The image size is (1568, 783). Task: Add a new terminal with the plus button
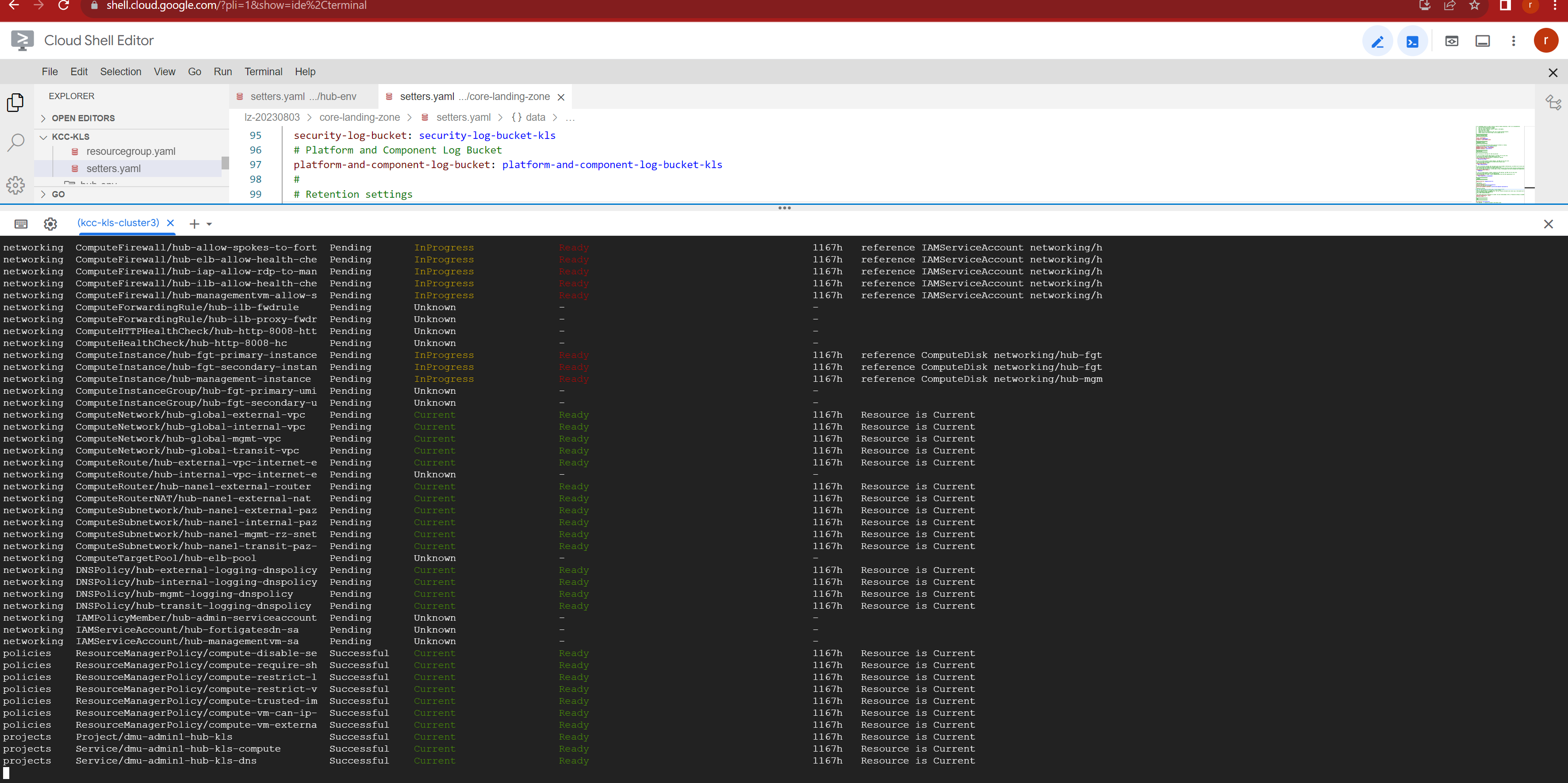[x=194, y=223]
